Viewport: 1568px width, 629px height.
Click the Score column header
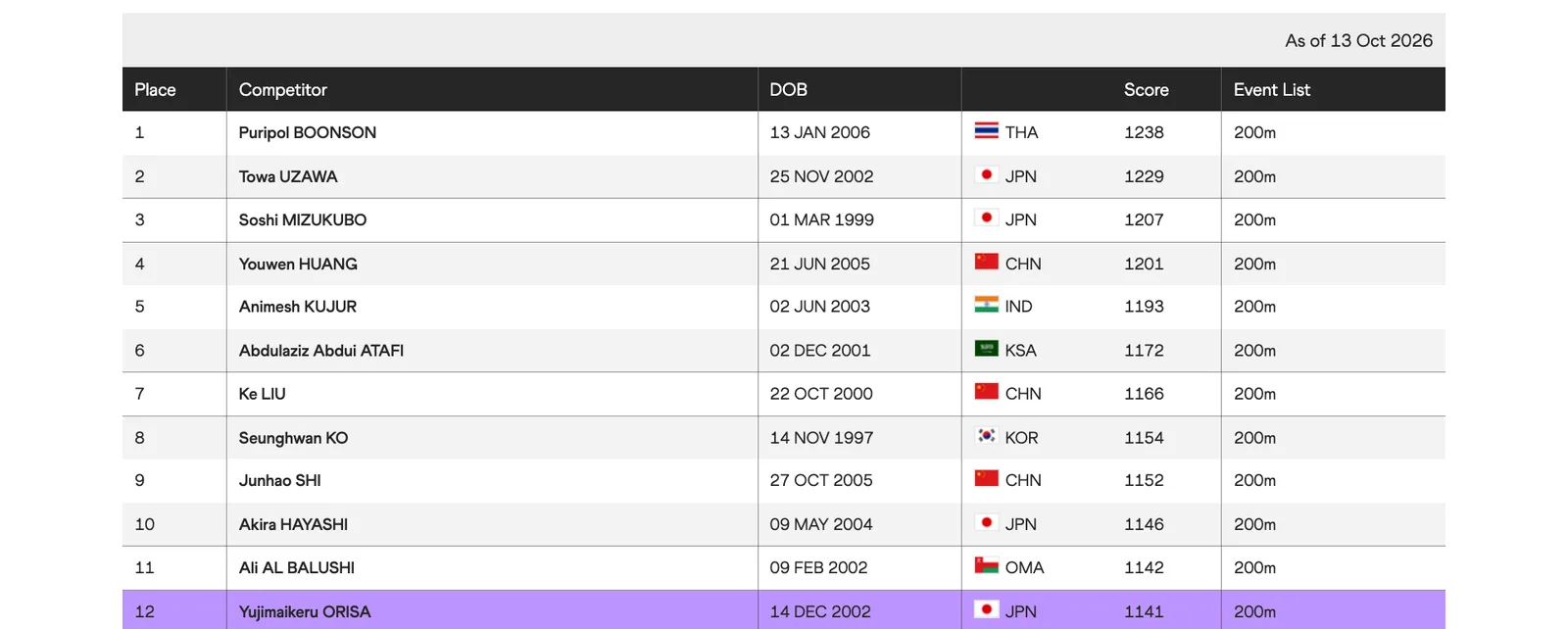pyautogui.click(x=1147, y=89)
